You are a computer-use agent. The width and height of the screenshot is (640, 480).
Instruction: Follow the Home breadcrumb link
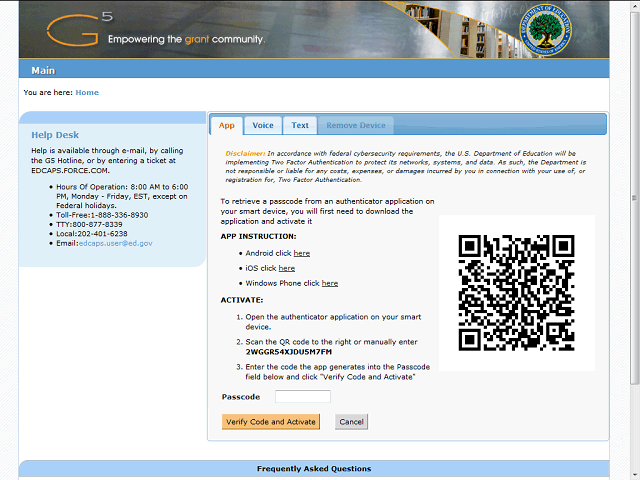pyautogui.click(x=87, y=93)
